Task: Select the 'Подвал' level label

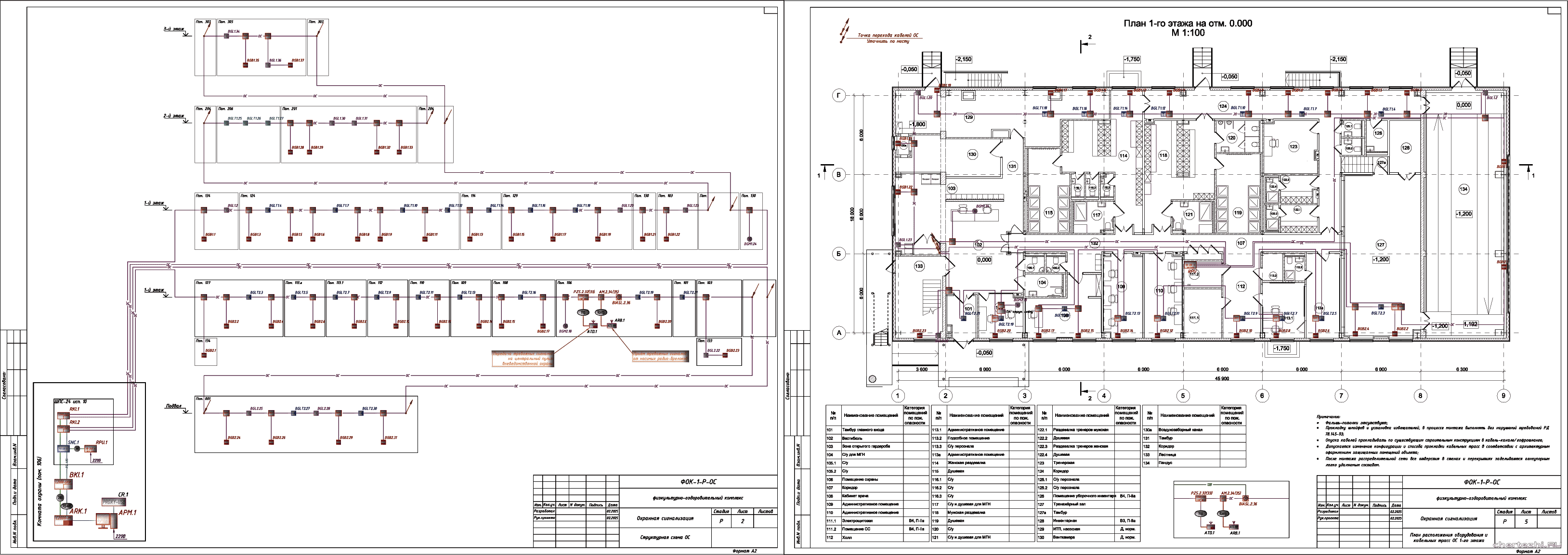Action: click(173, 406)
